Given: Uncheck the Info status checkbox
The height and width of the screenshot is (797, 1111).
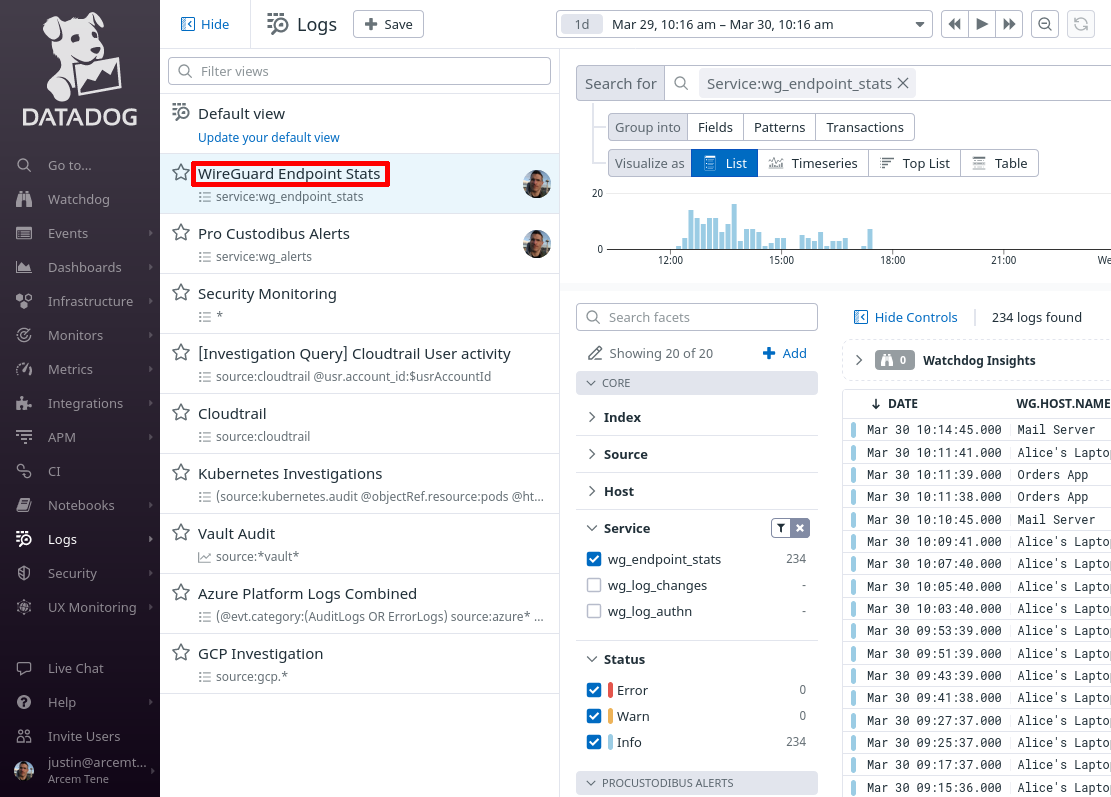Looking at the screenshot, I should pyautogui.click(x=594, y=742).
